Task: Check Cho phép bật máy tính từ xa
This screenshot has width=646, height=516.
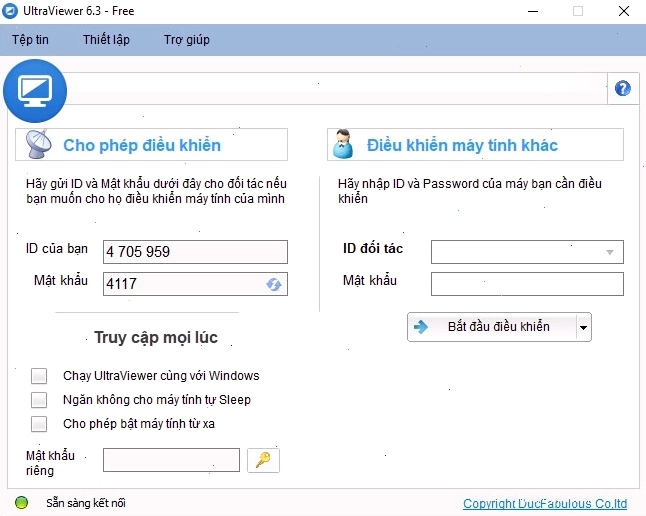Action: (39, 424)
